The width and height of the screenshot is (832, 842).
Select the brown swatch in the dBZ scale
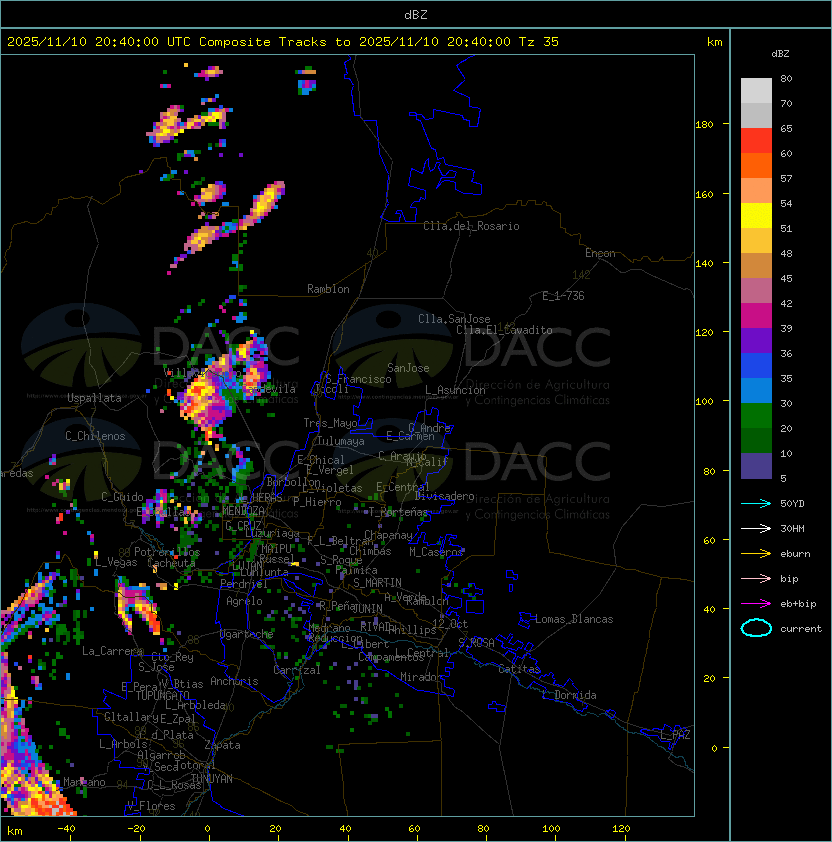[756, 266]
